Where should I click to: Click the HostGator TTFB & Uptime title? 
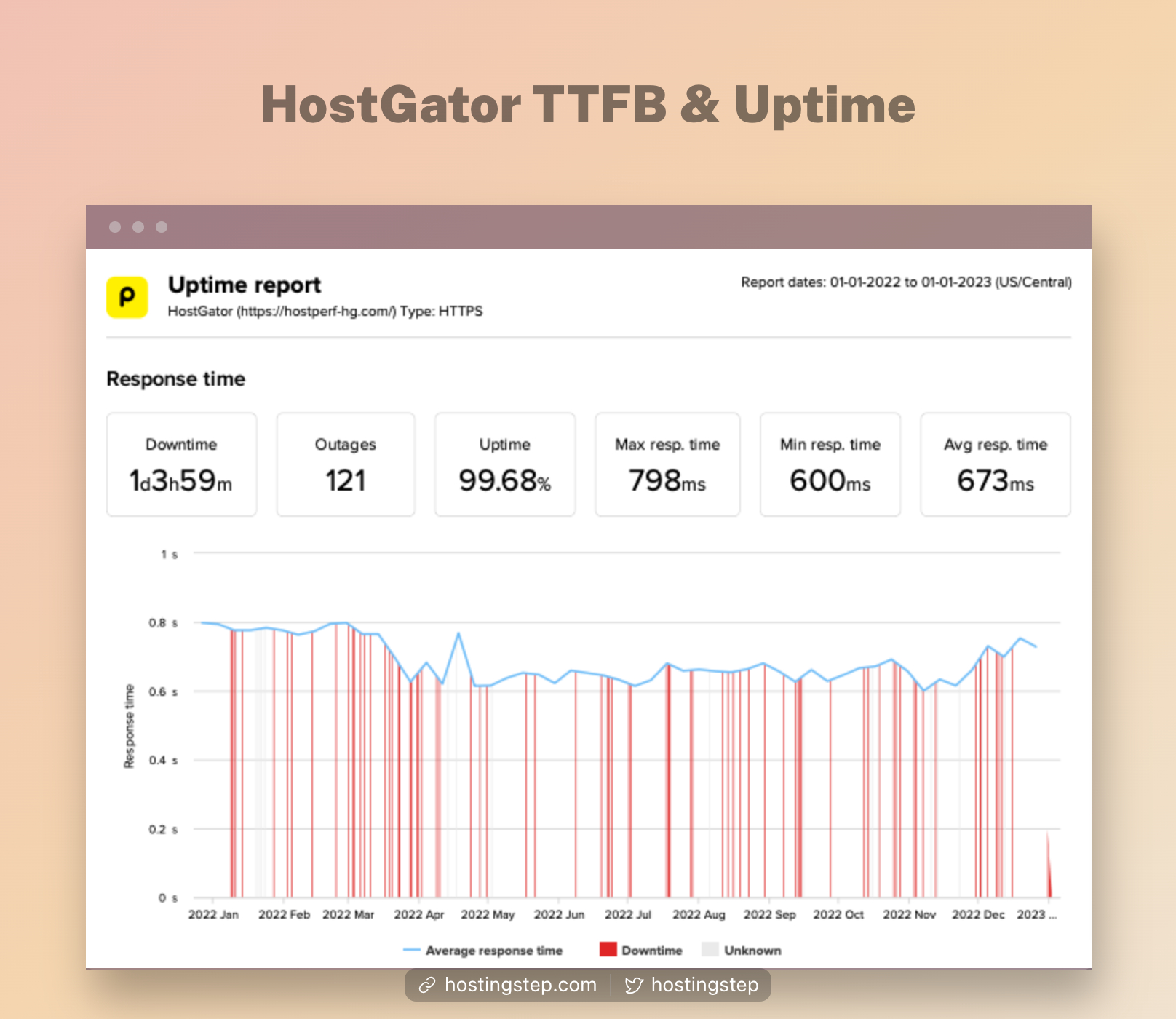coord(588,105)
